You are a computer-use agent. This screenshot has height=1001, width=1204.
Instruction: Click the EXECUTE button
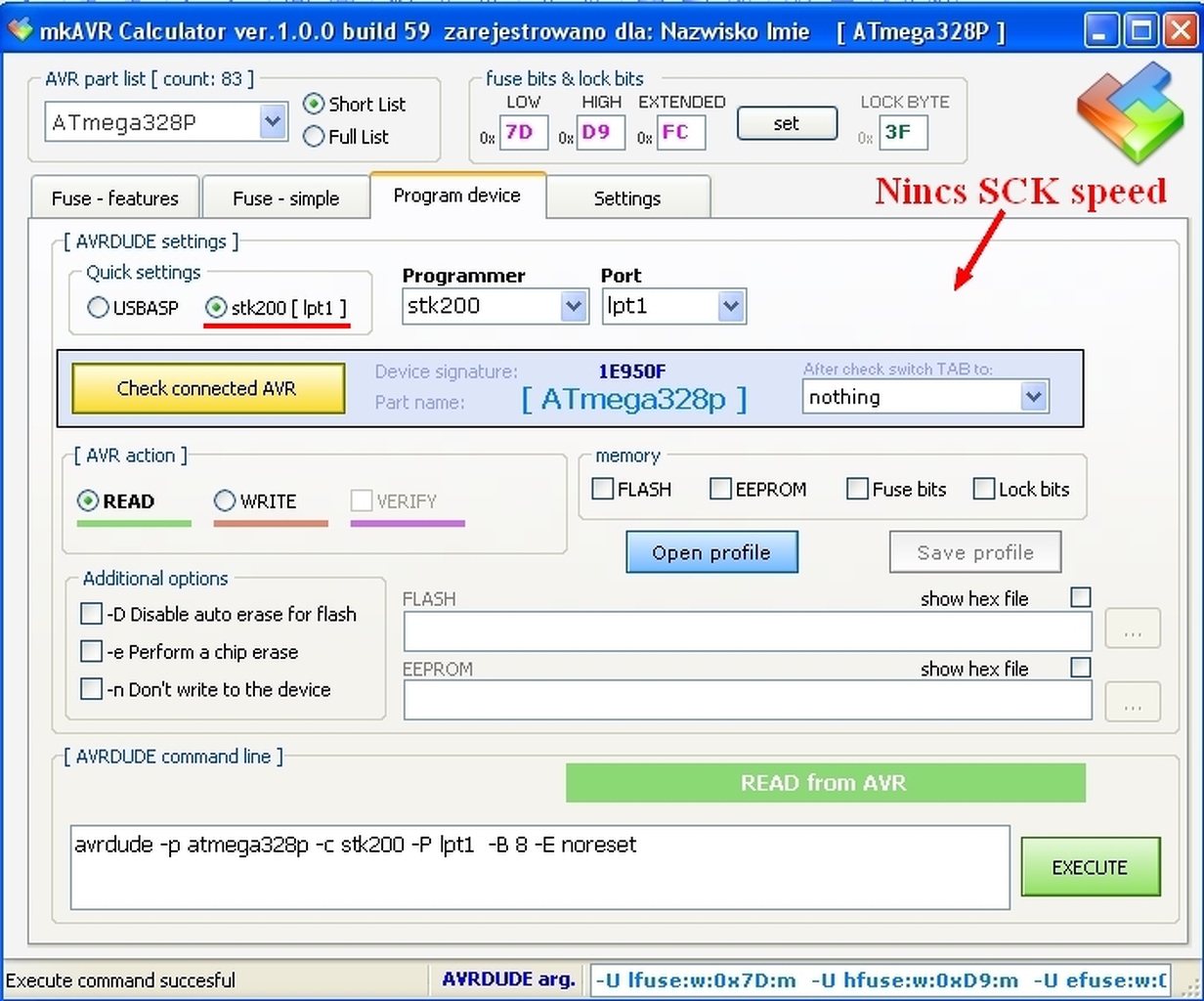pos(1090,867)
